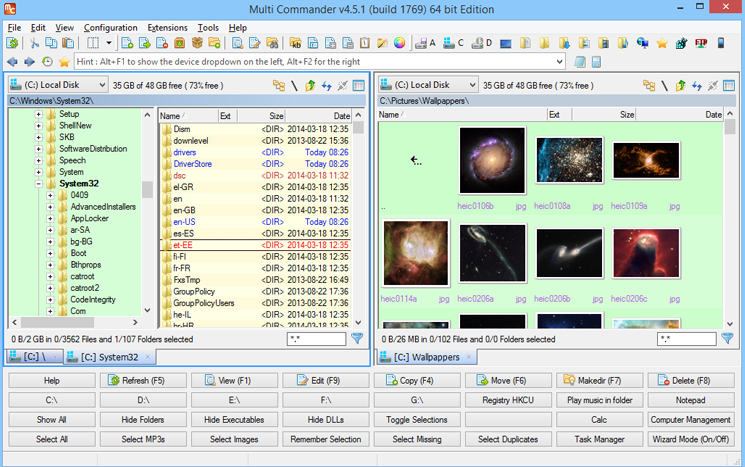The height and width of the screenshot is (467, 745).
Task: Click the view file magnifier icon
Action: (x=237, y=43)
